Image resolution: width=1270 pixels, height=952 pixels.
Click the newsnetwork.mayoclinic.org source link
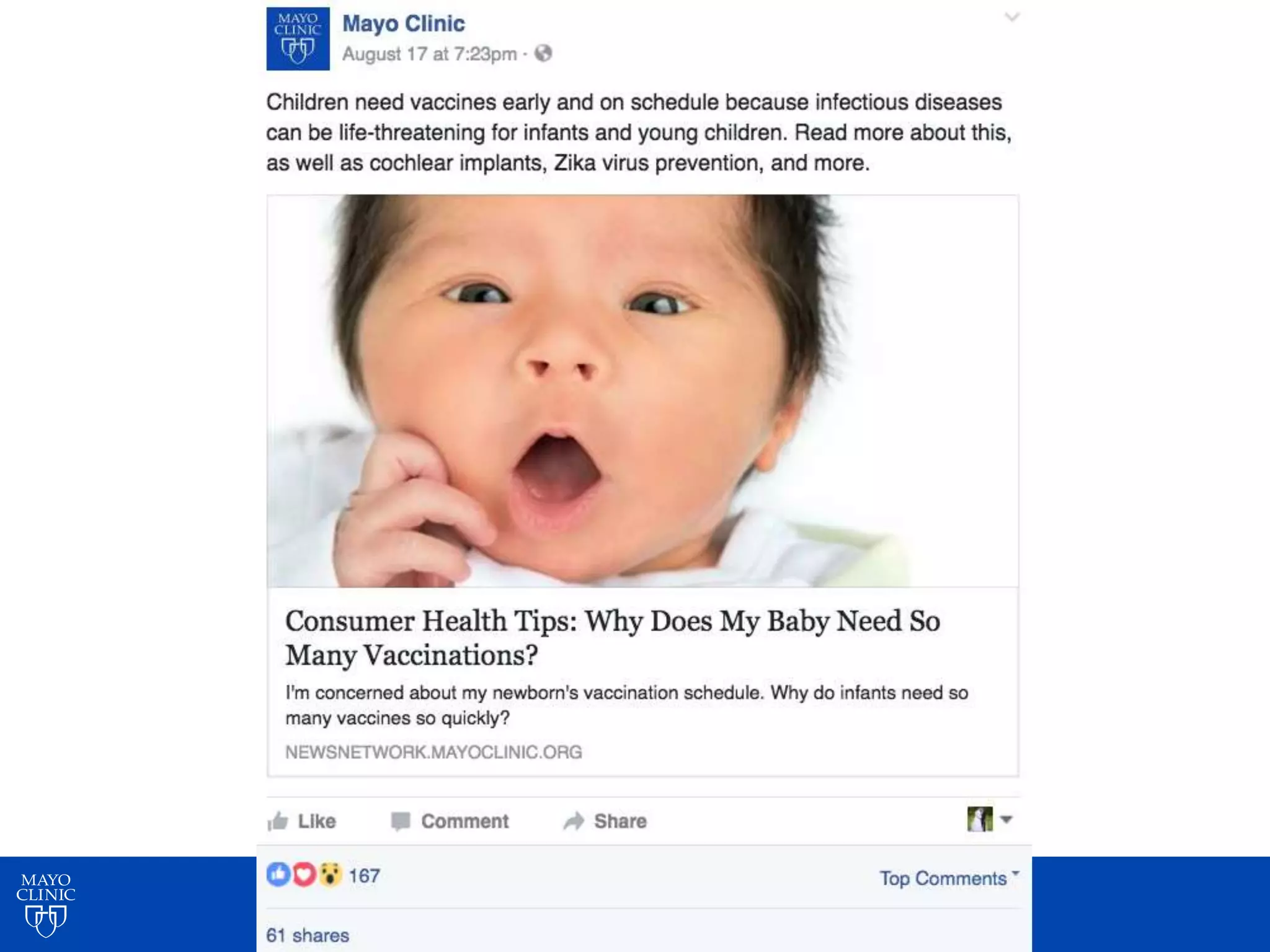(x=433, y=752)
